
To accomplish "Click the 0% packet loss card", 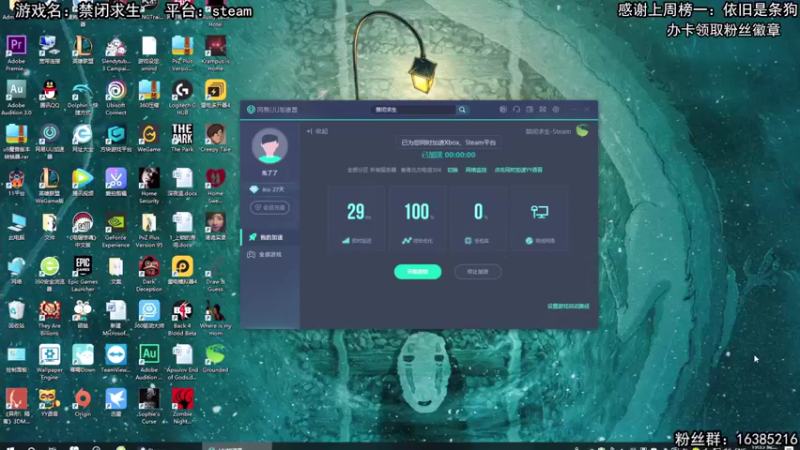I will tap(478, 218).
